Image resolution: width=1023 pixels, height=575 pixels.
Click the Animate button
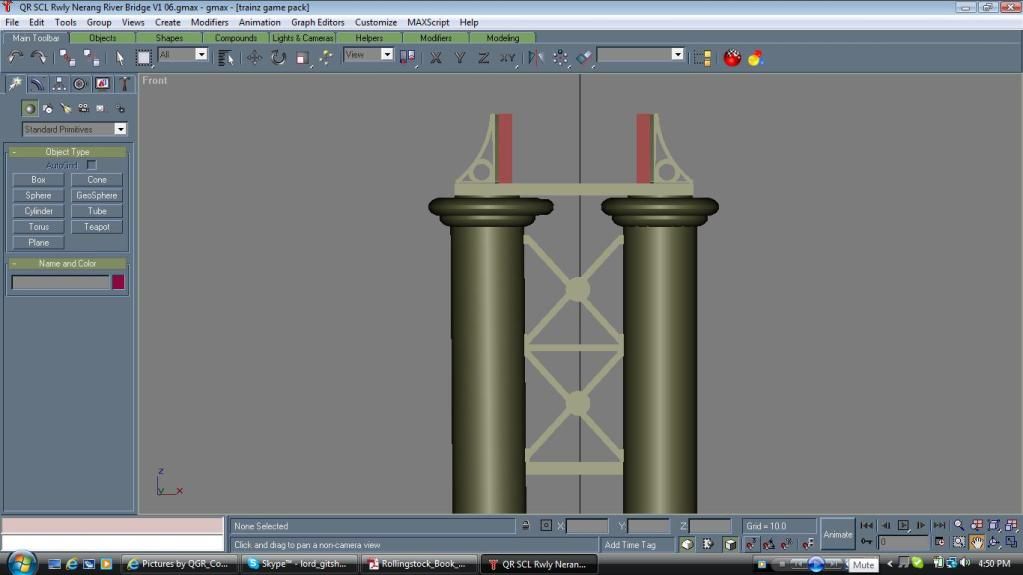click(x=838, y=535)
